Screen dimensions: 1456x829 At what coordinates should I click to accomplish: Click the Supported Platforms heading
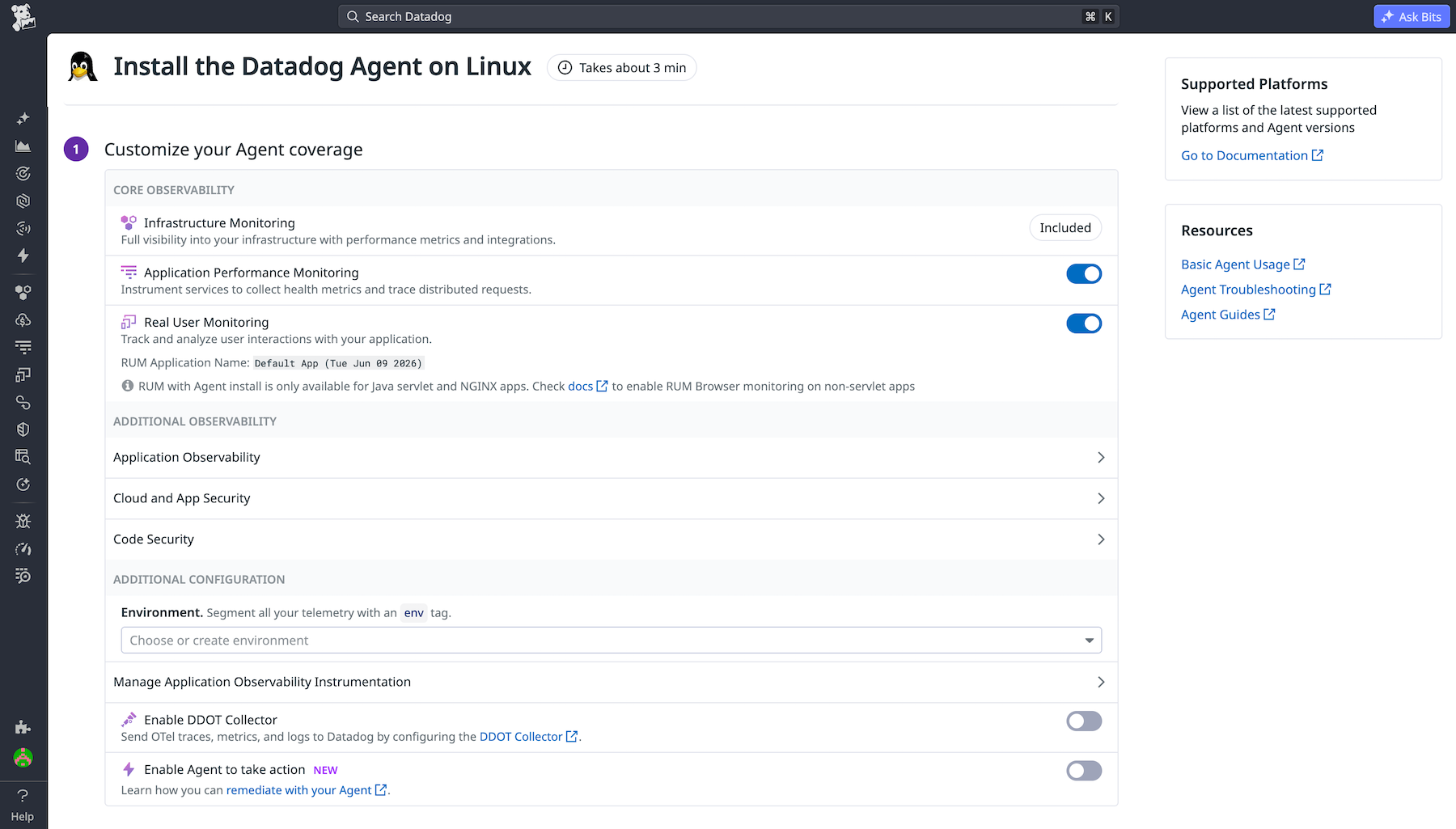(1255, 84)
